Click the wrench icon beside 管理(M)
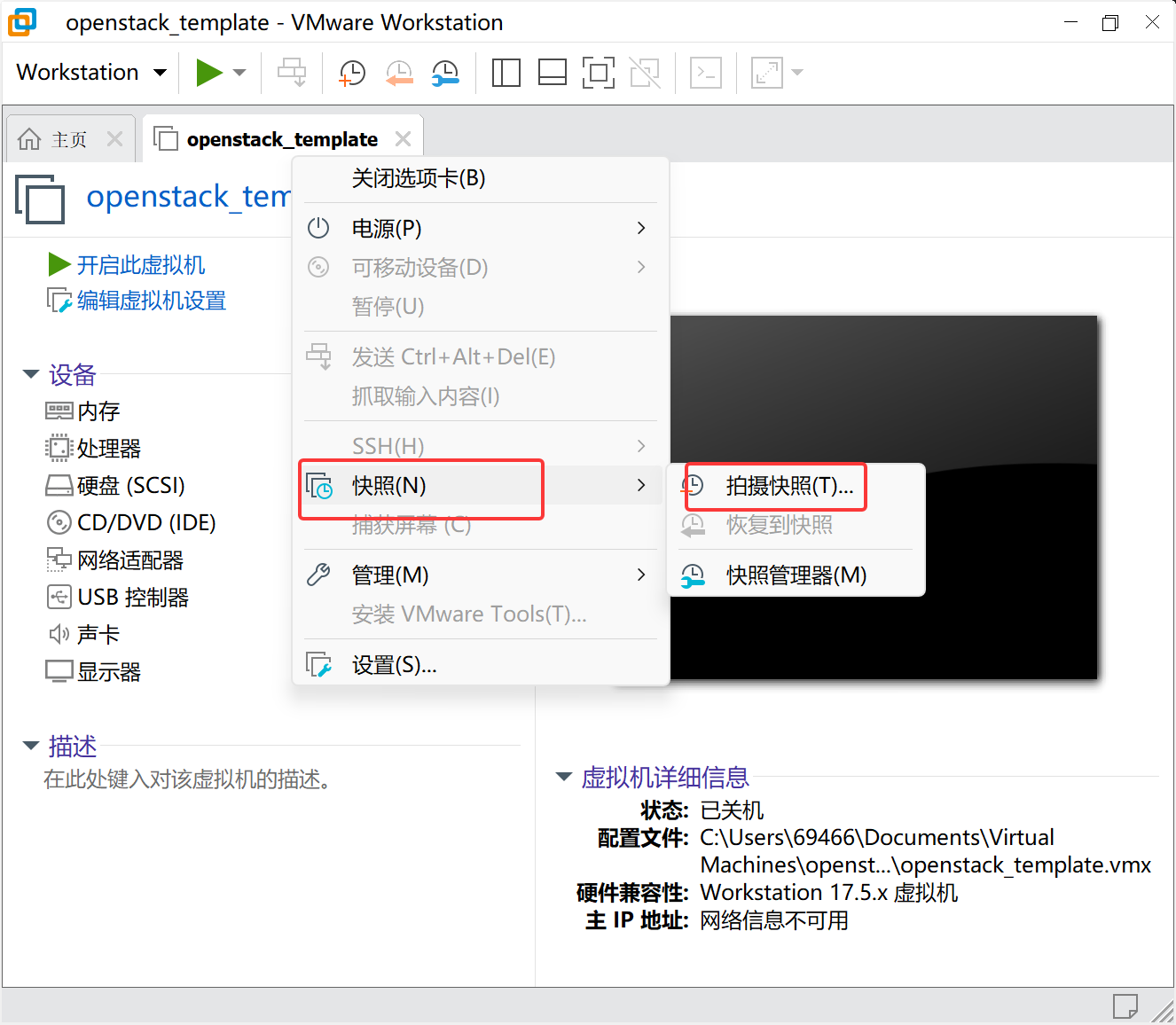Screen dimensions: 1176x1025 tap(318, 575)
